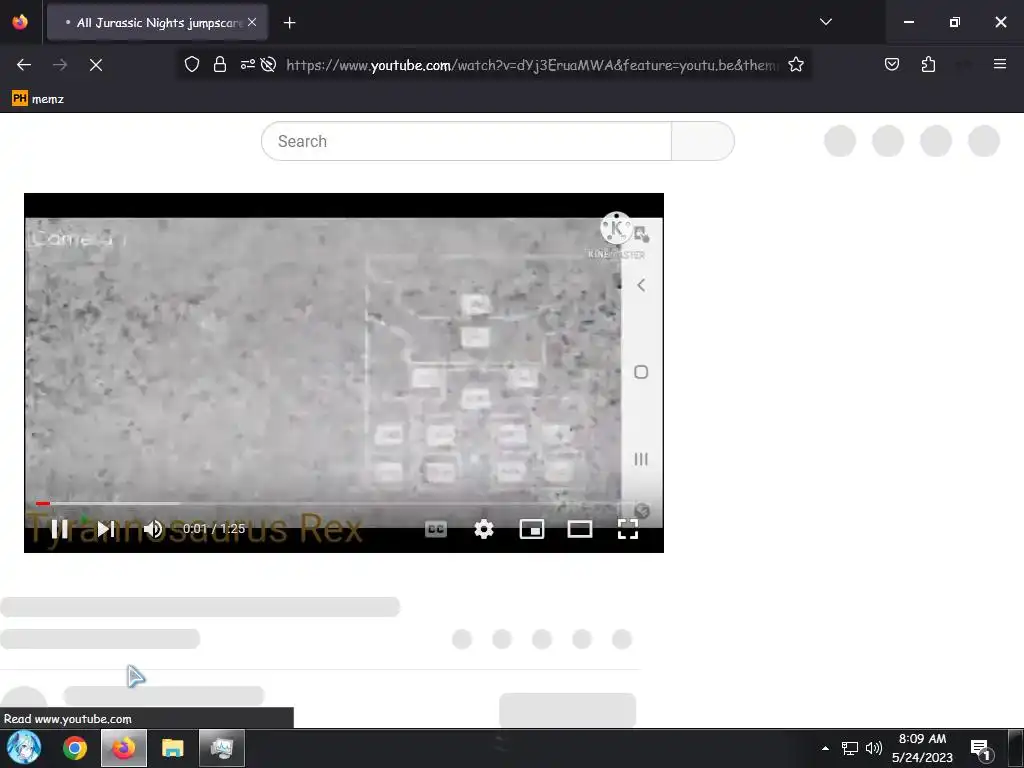
Task: Skip to the next video
Action: pos(106,529)
